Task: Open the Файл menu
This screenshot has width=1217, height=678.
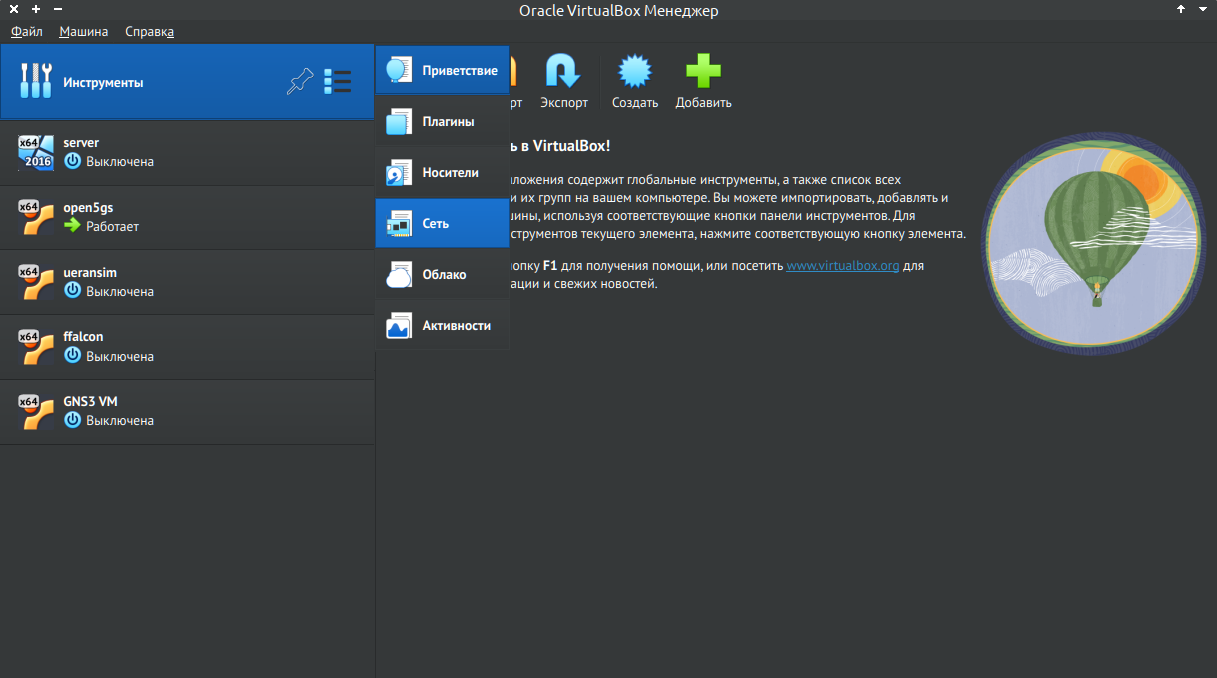Action: 27,31
